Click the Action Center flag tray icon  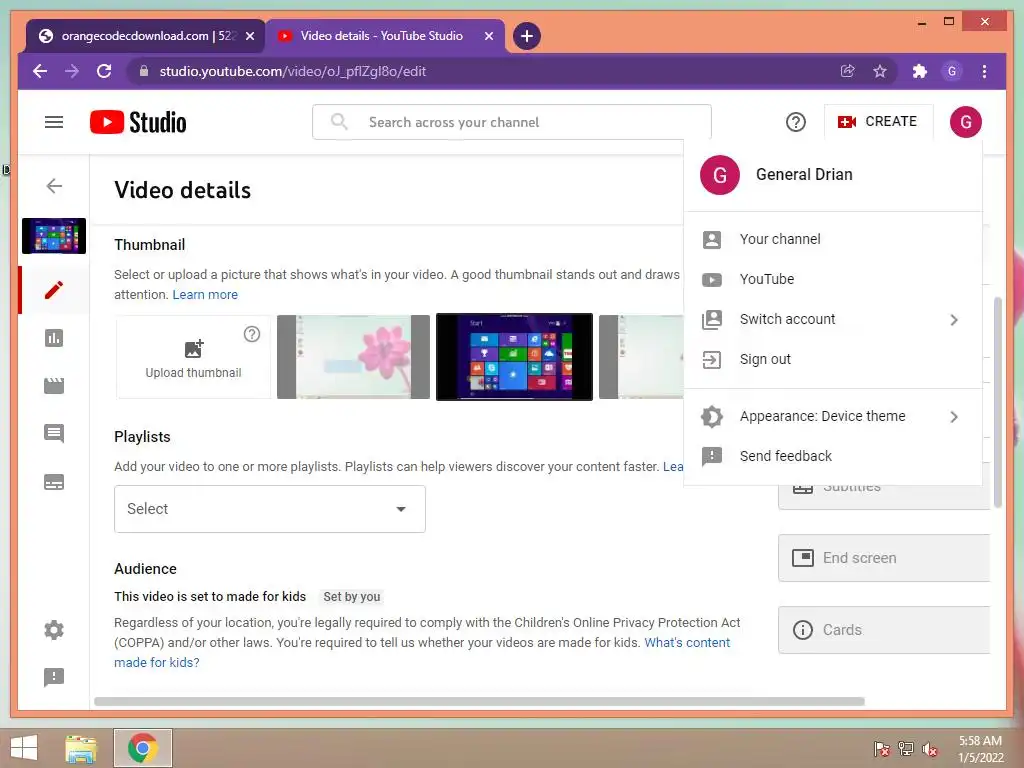coord(882,749)
